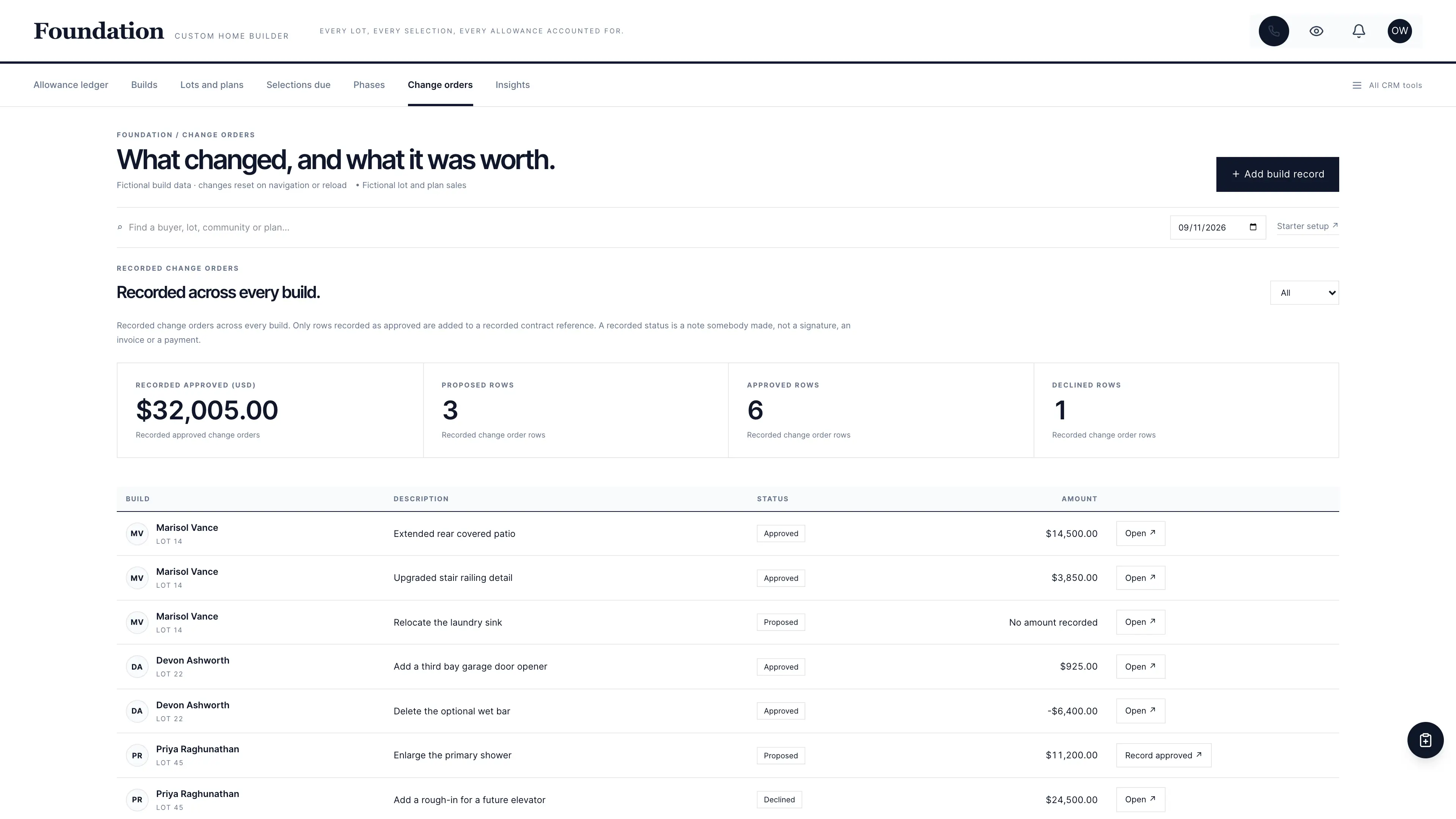Open the Extended rear covered patio change order
Image resolution: width=1456 pixels, height=819 pixels.
[1140, 533]
